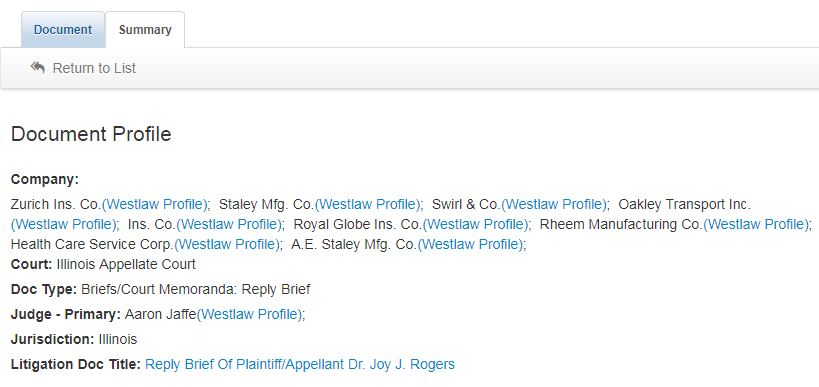Click the Jurisdiction Illinois value
The image size is (819, 387).
tap(118, 339)
